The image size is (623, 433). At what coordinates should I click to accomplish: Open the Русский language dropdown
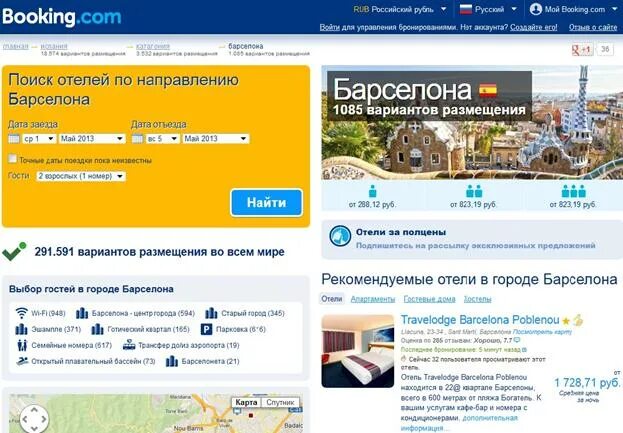point(488,9)
